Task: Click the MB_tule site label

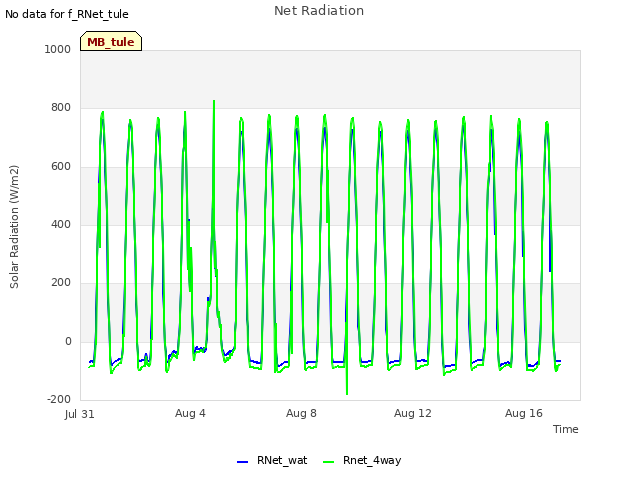Action: pyautogui.click(x=111, y=41)
